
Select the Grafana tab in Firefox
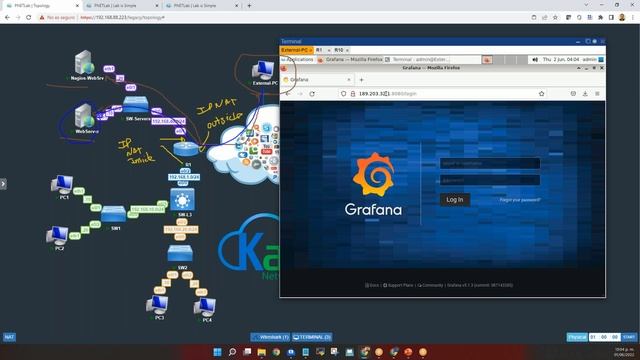click(x=317, y=80)
